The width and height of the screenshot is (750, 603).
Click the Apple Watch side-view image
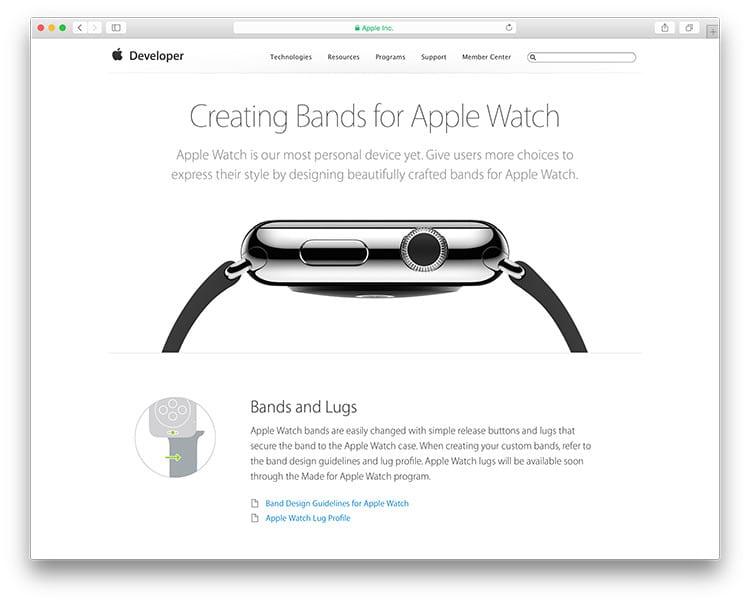[x=375, y=286]
